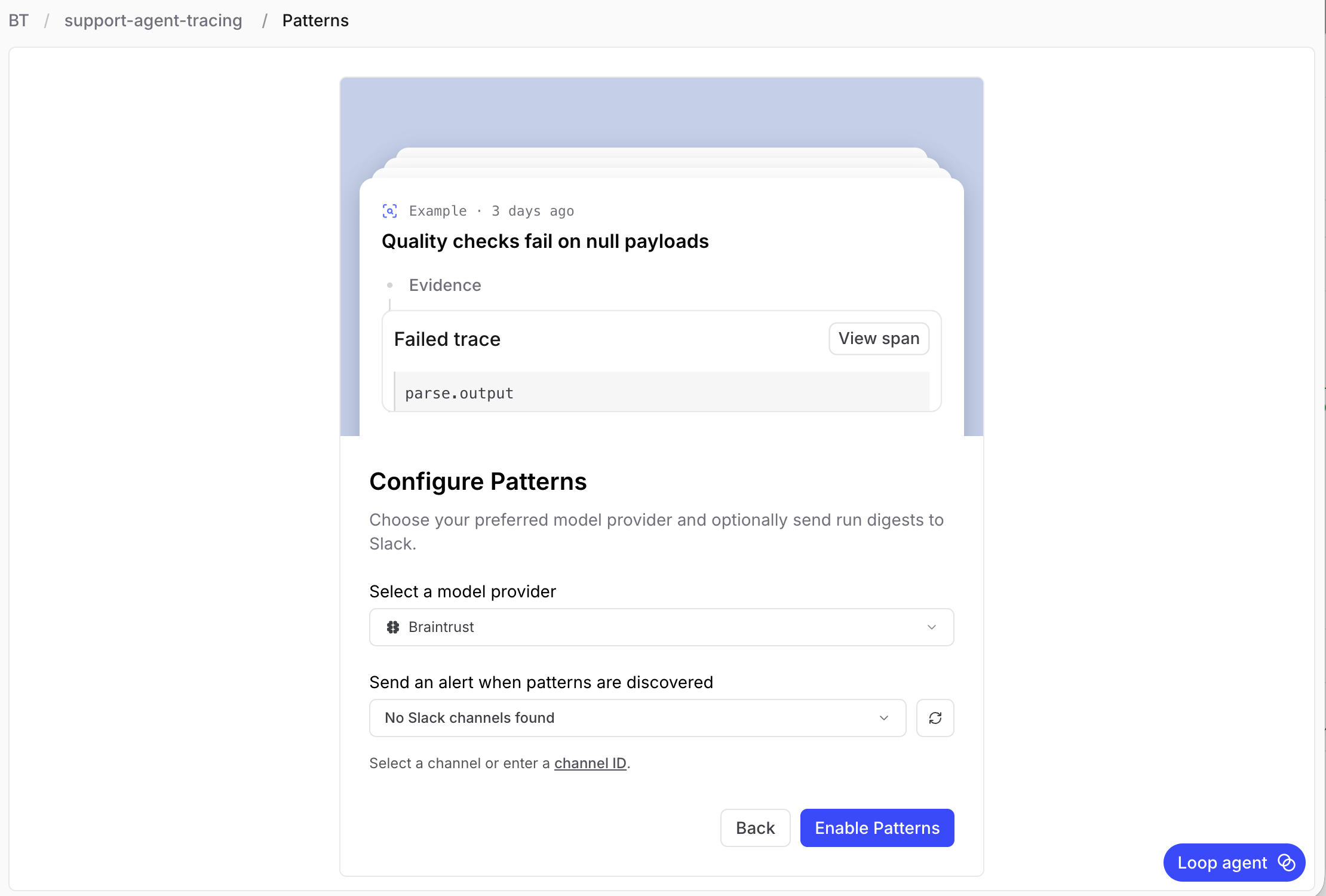
Task: Click the parse.output code block
Action: (662, 392)
